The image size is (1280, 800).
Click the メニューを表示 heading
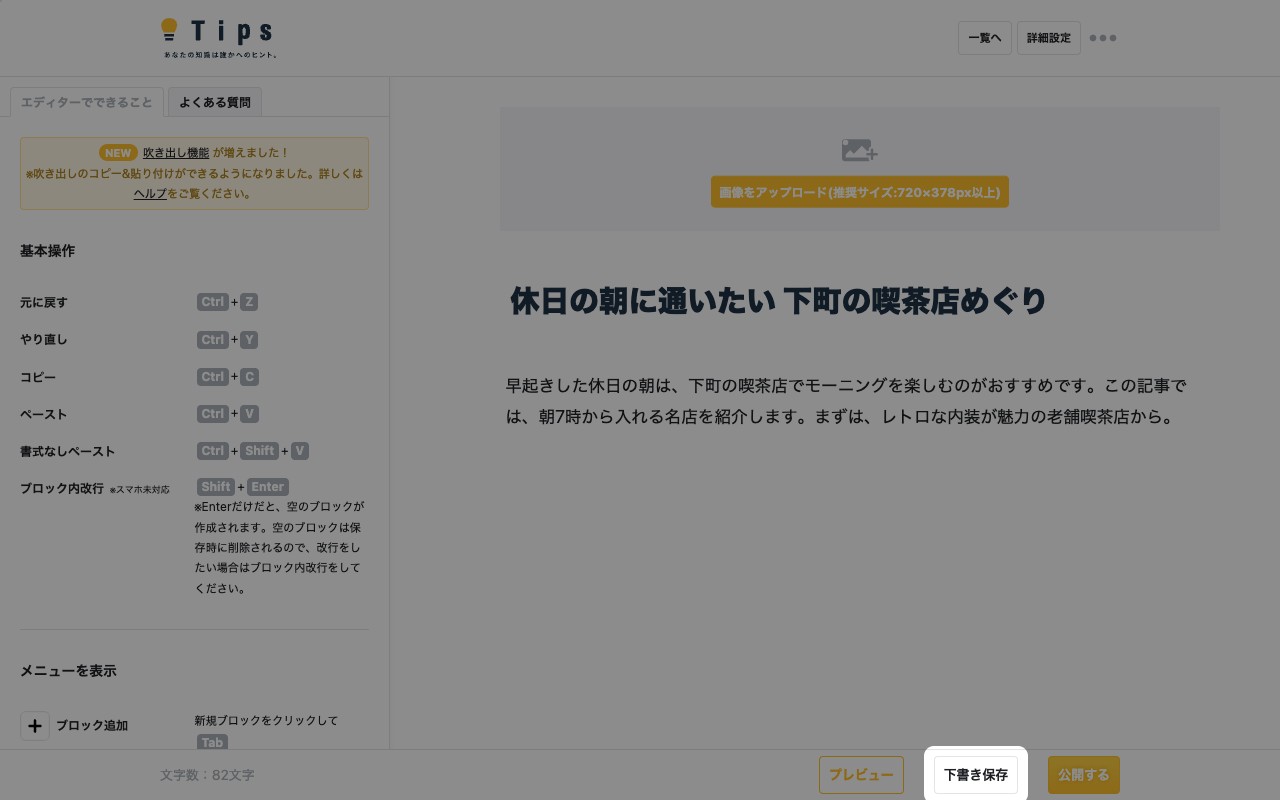coord(68,671)
